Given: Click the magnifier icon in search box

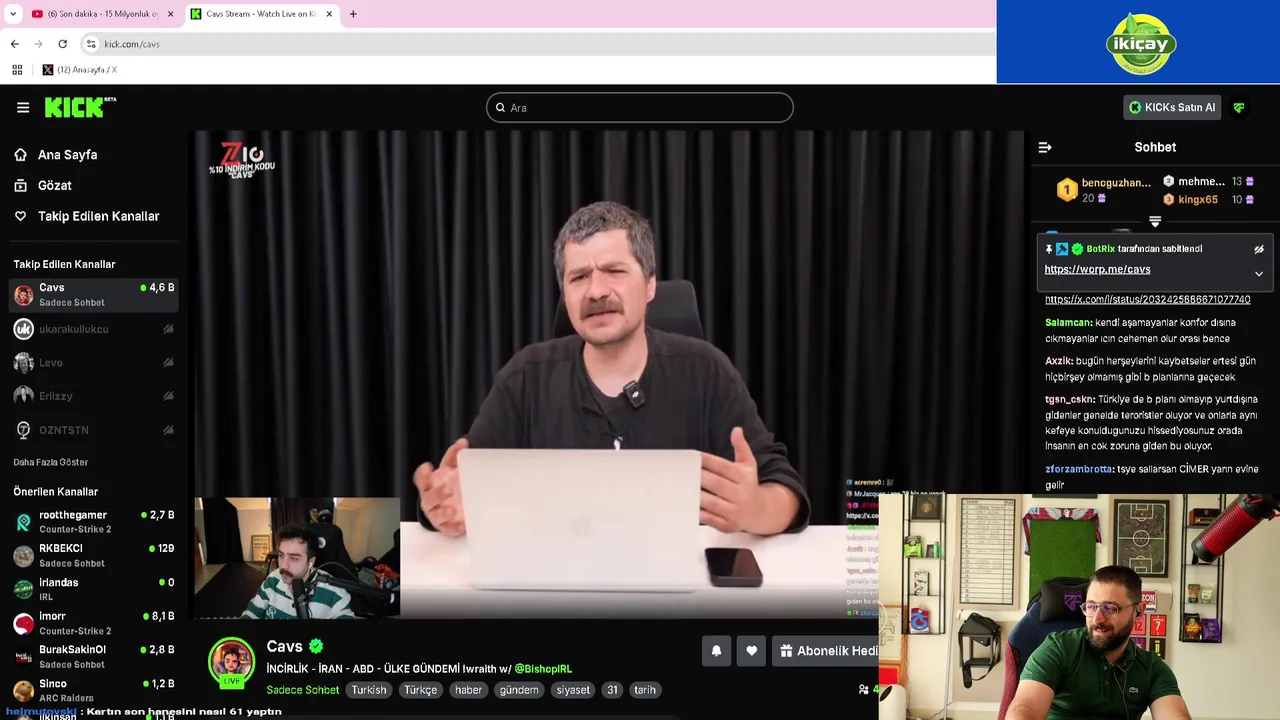Looking at the screenshot, I should tap(501, 108).
